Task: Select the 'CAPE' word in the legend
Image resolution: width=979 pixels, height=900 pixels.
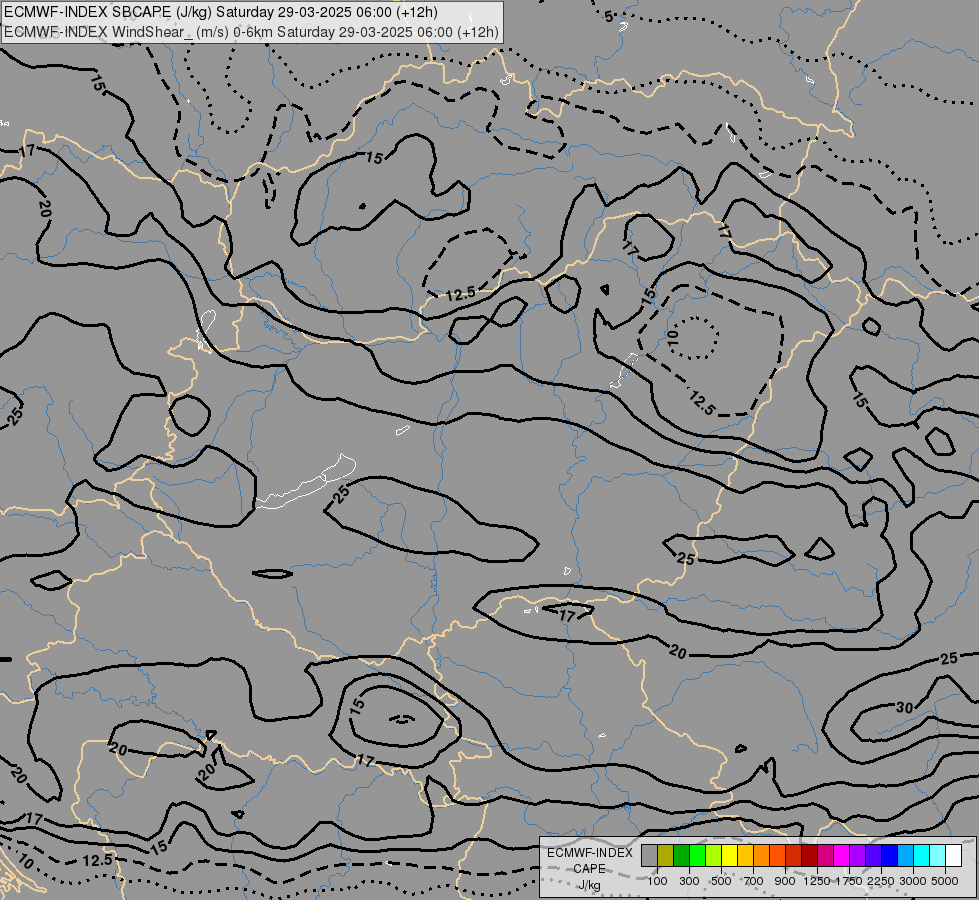Action: pos(589,869)
